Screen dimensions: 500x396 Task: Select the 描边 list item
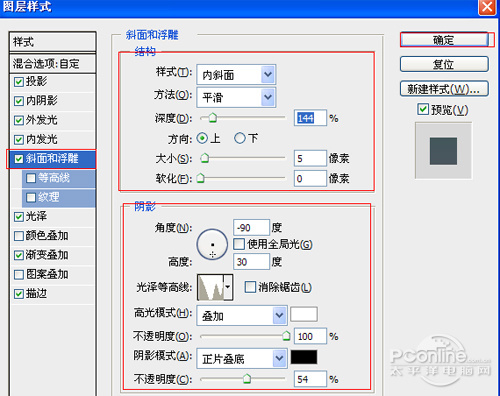coord(53,294)
